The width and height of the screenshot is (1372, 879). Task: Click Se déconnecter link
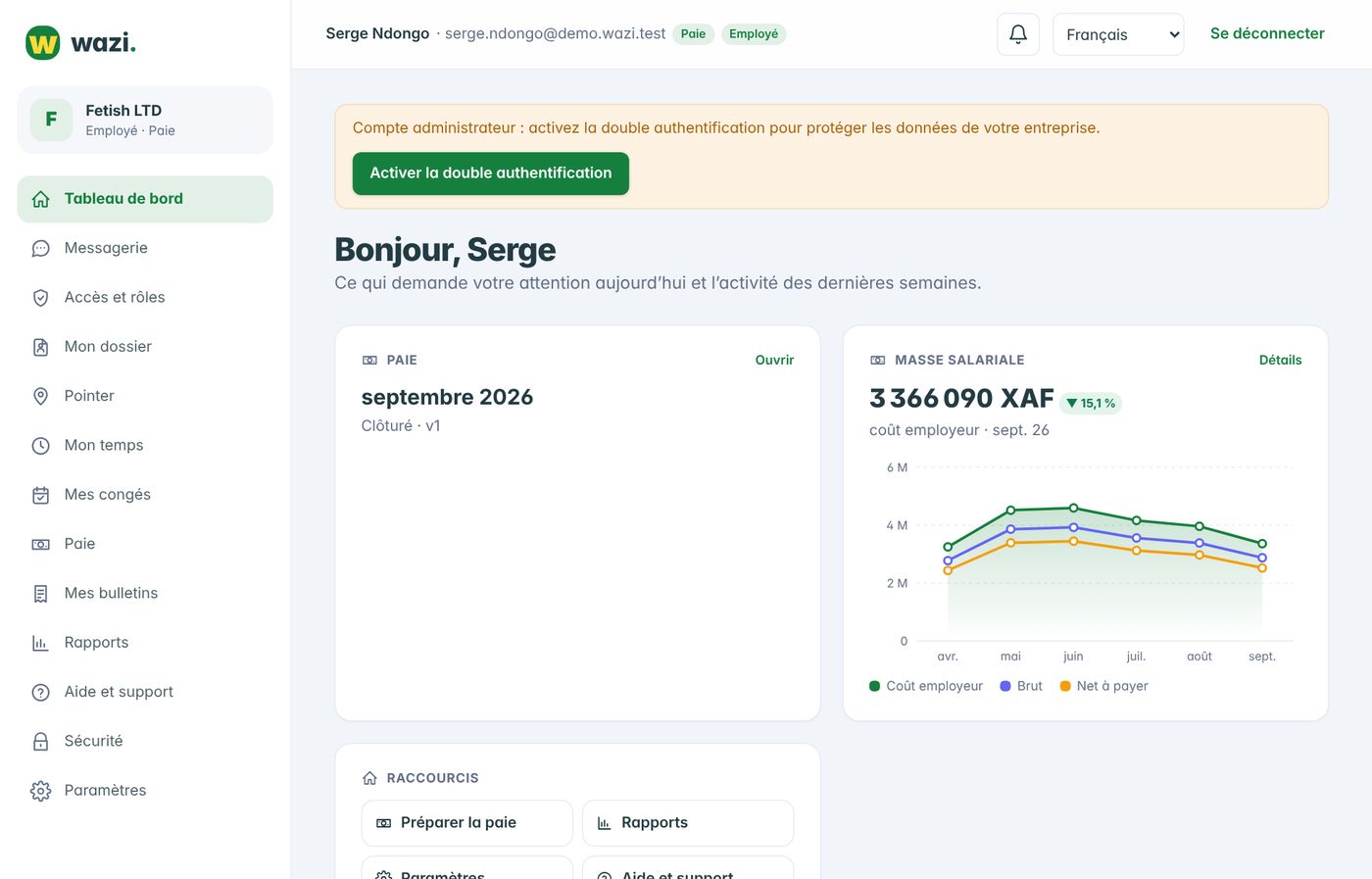(x=1267, y=33)
